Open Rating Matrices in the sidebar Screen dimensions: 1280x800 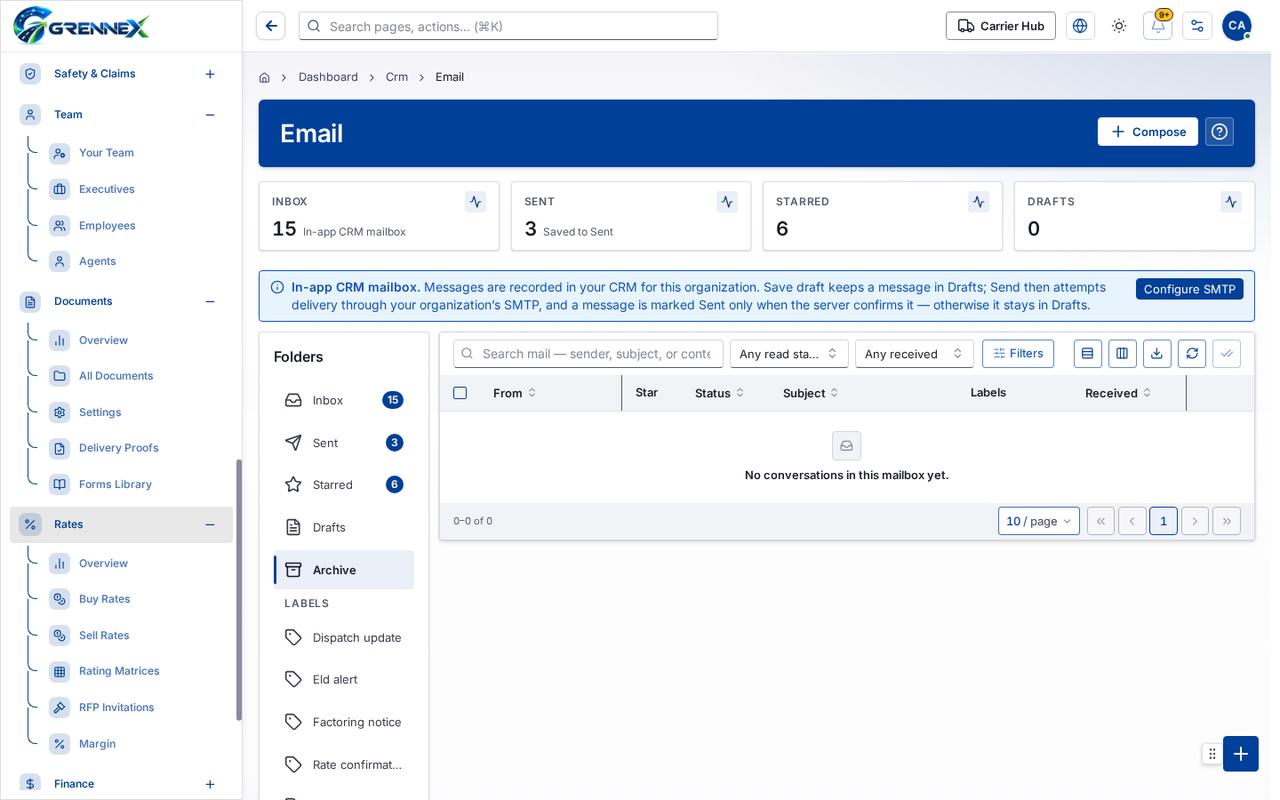click(119, 671)
